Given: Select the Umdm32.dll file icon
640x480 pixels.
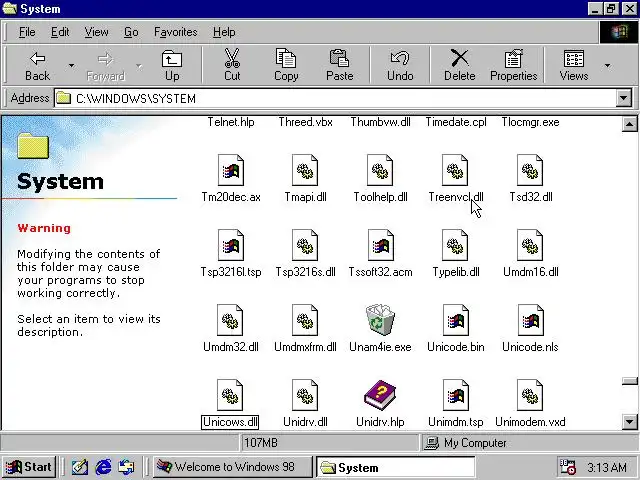Looking at the screenshot, I should pyautogui.click(x=231, y=320).
